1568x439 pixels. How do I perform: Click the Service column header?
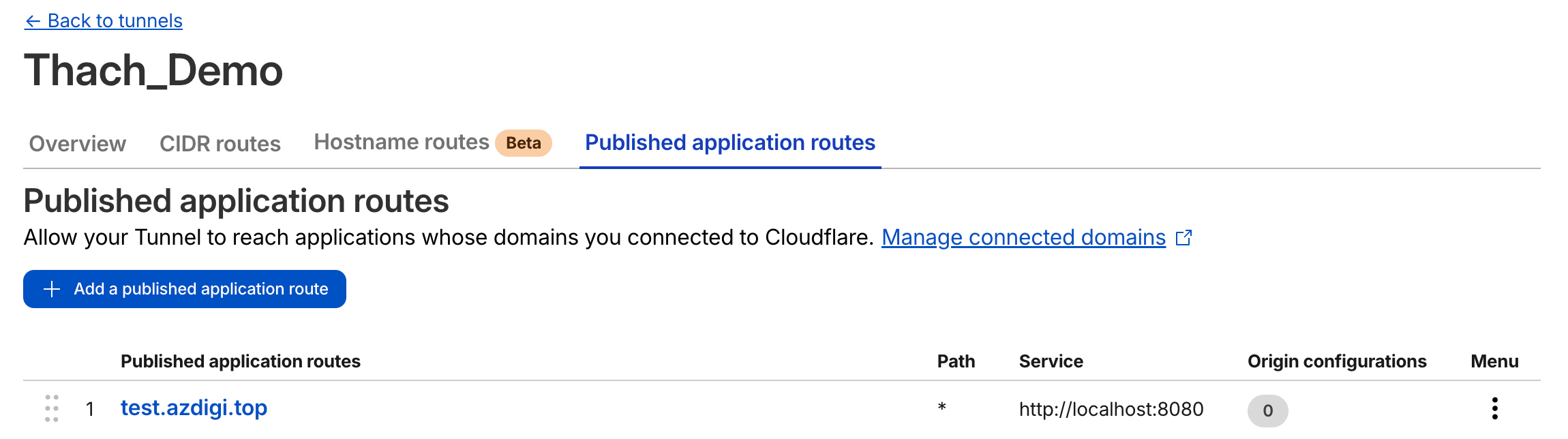tap(1050, 361)
